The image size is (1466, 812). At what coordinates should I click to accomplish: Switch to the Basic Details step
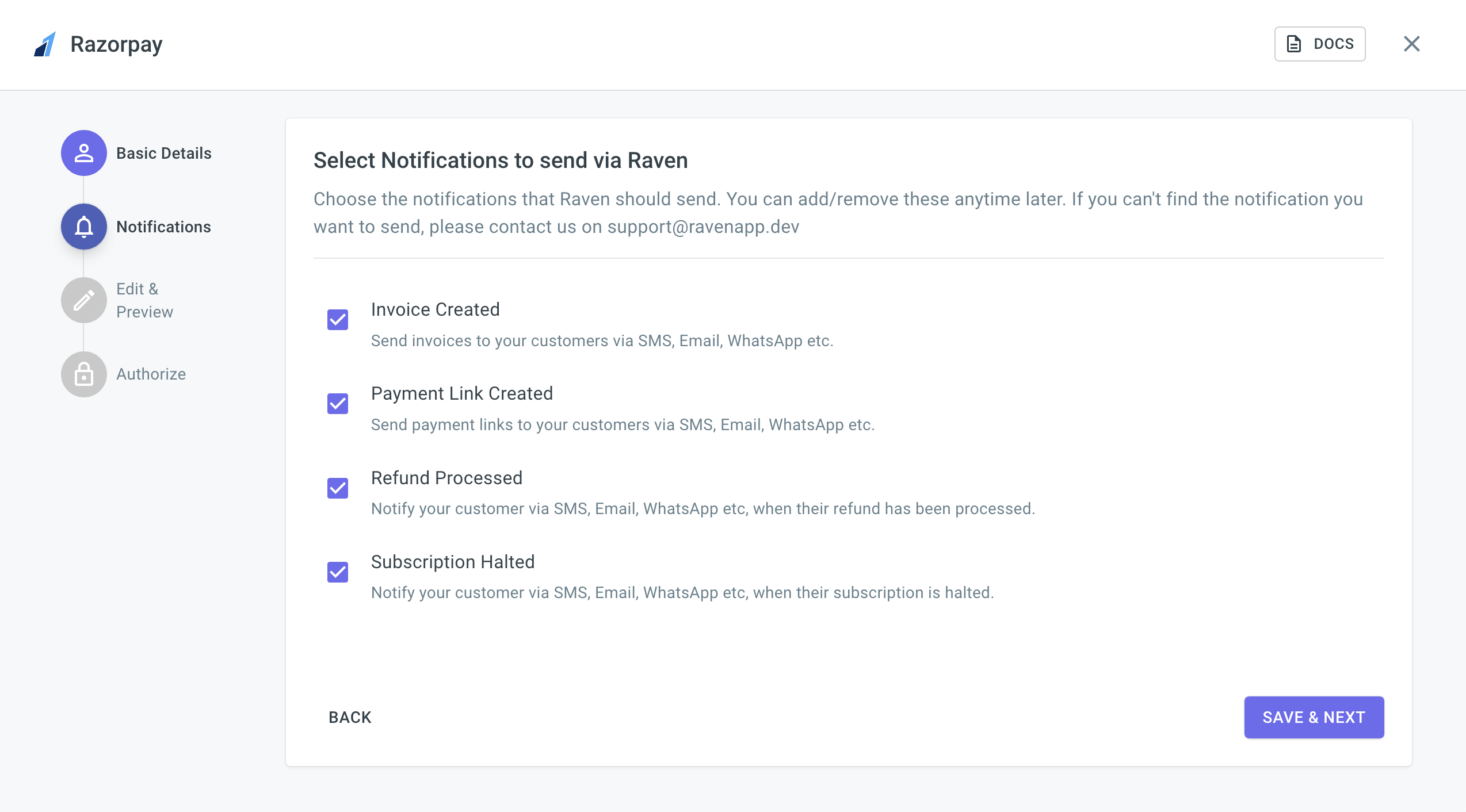coord(163,153)
